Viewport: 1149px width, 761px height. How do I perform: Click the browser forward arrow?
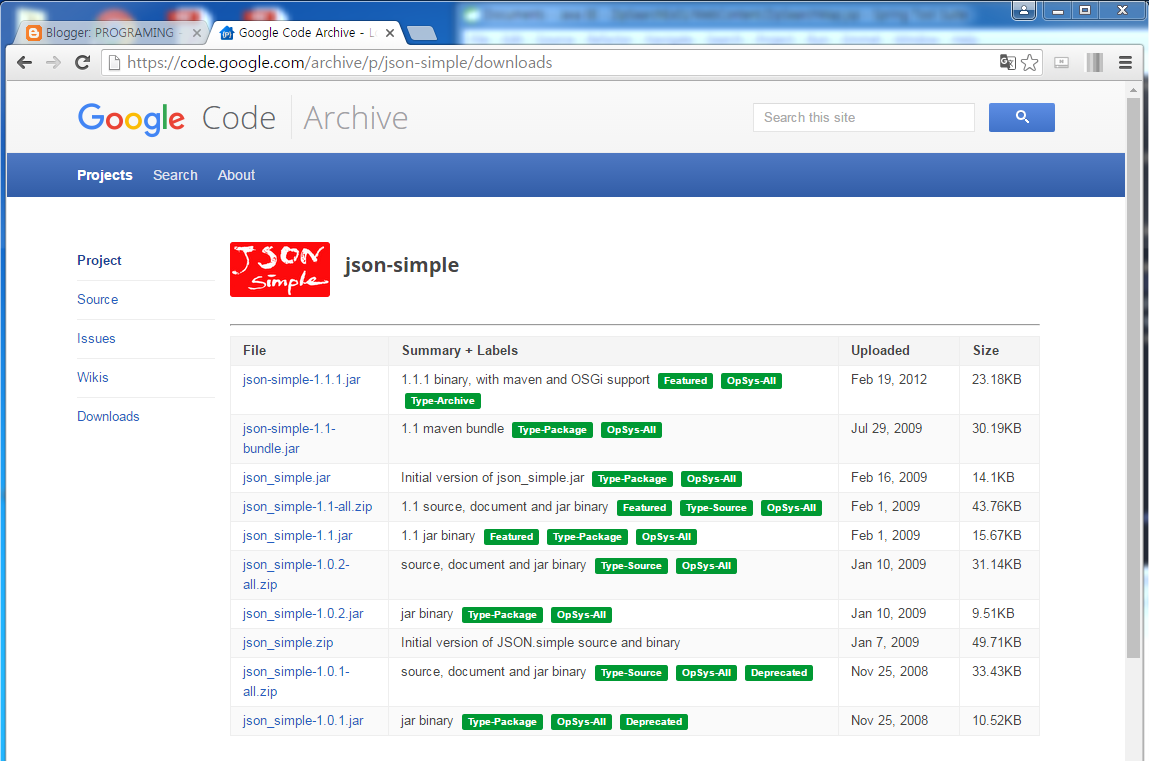pos(53,63)
